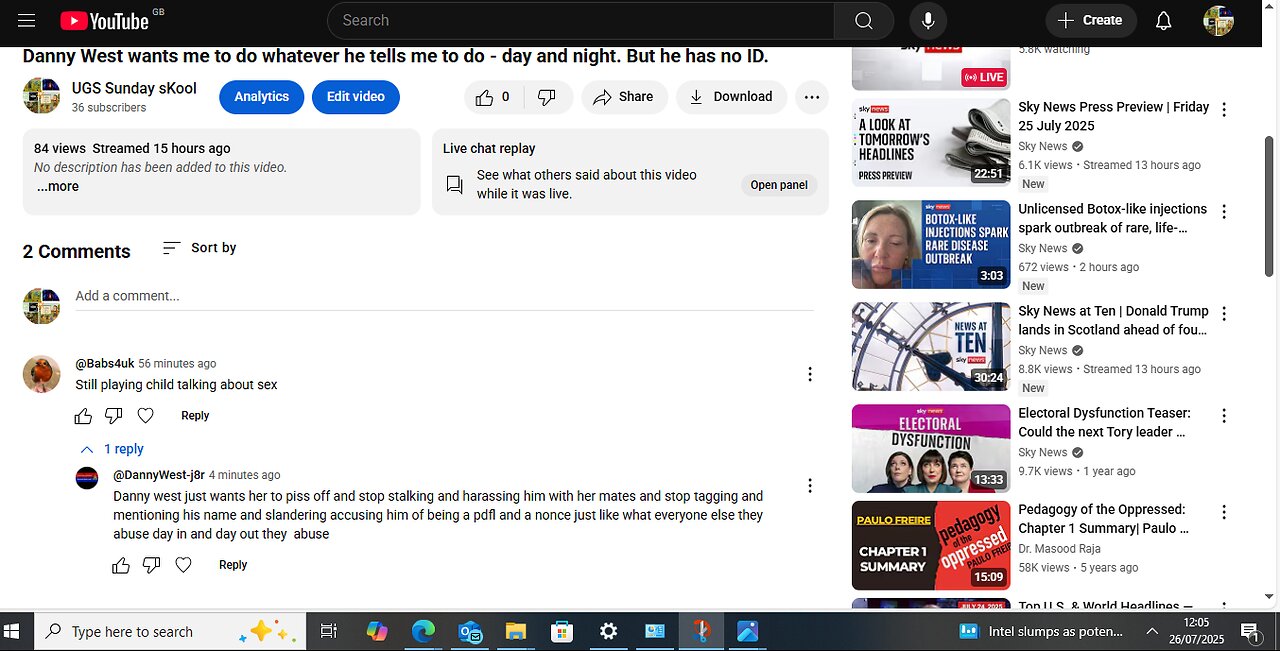
Task: Open Sky News Press Preview video title
Action: pos(1114,116)
